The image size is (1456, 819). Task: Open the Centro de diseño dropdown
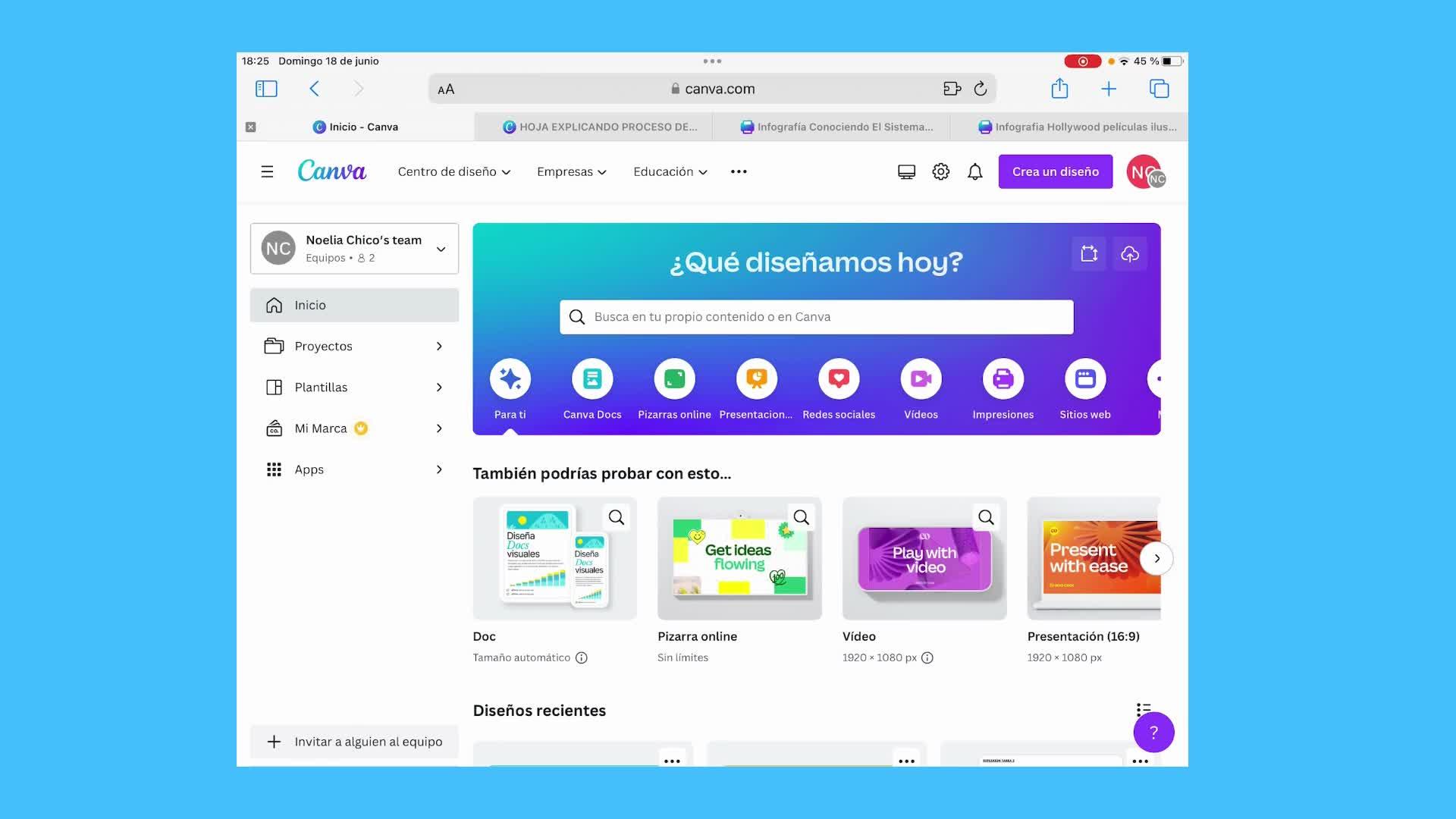pos(453,172)
